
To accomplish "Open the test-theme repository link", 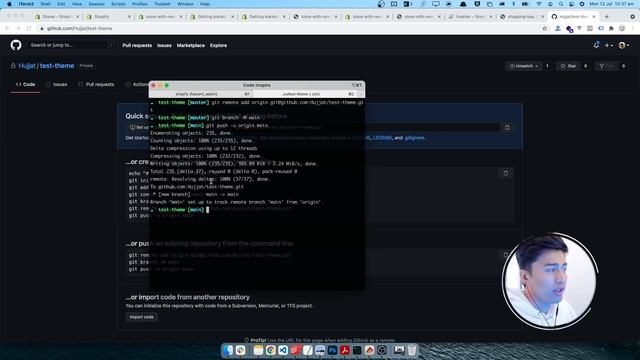I will 57,66.
